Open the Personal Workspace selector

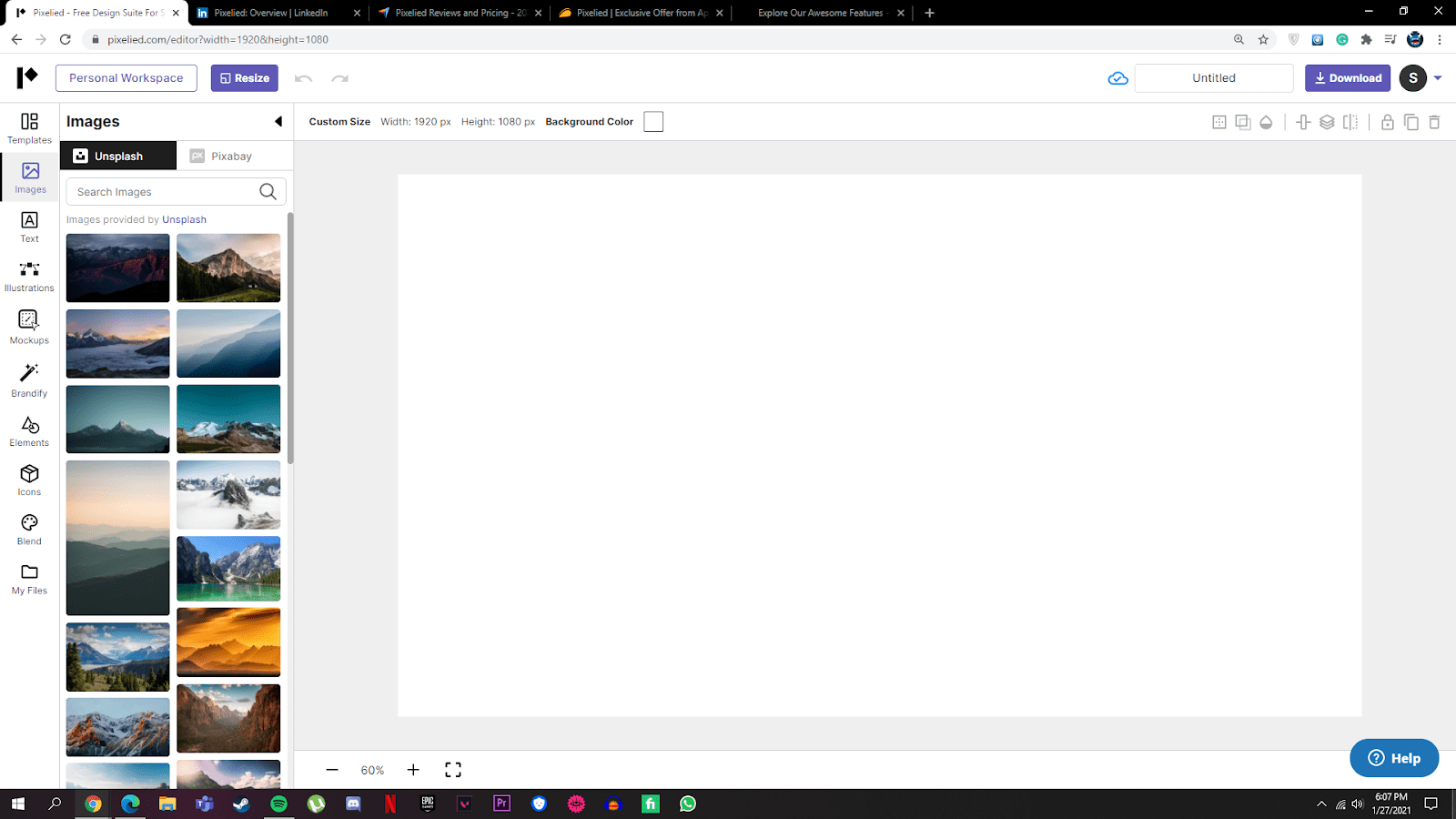click(x=126, y=78)
